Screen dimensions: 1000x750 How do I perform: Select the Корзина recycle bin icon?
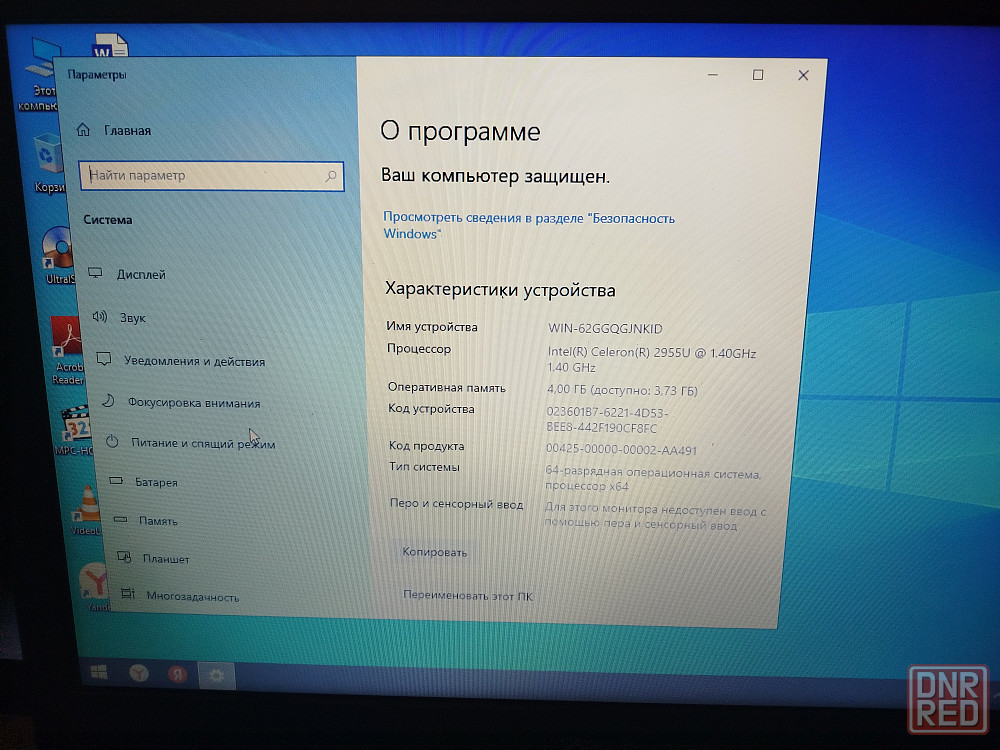48,163
